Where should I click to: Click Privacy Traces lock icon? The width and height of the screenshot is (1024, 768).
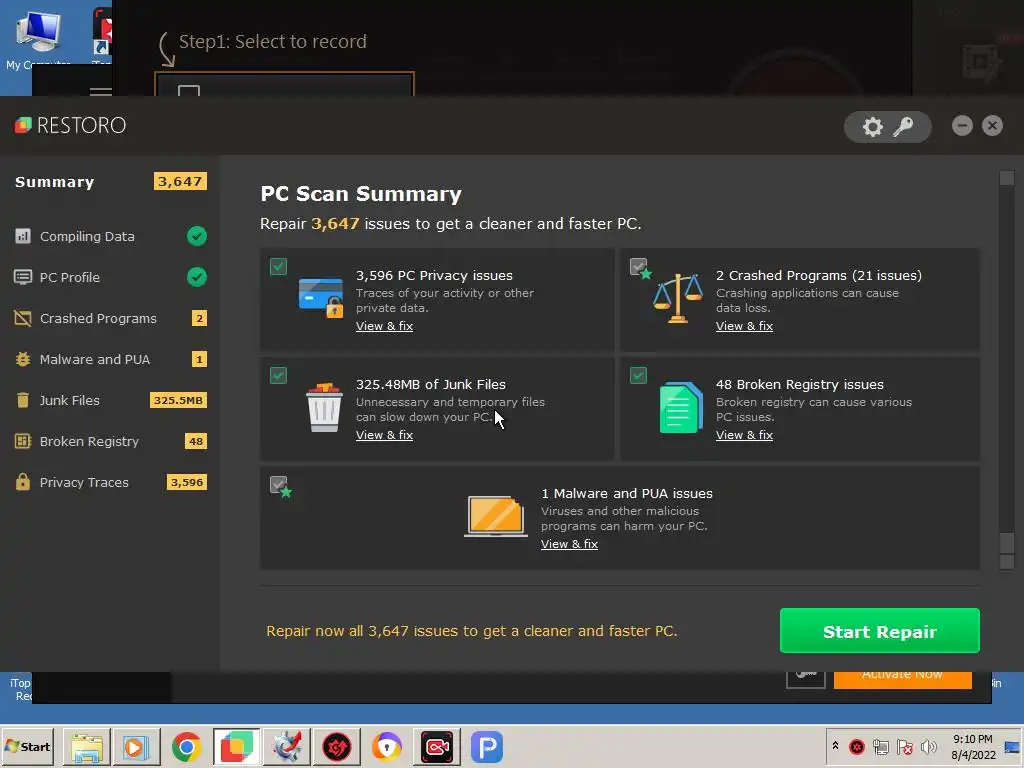[x=23, y=481]
